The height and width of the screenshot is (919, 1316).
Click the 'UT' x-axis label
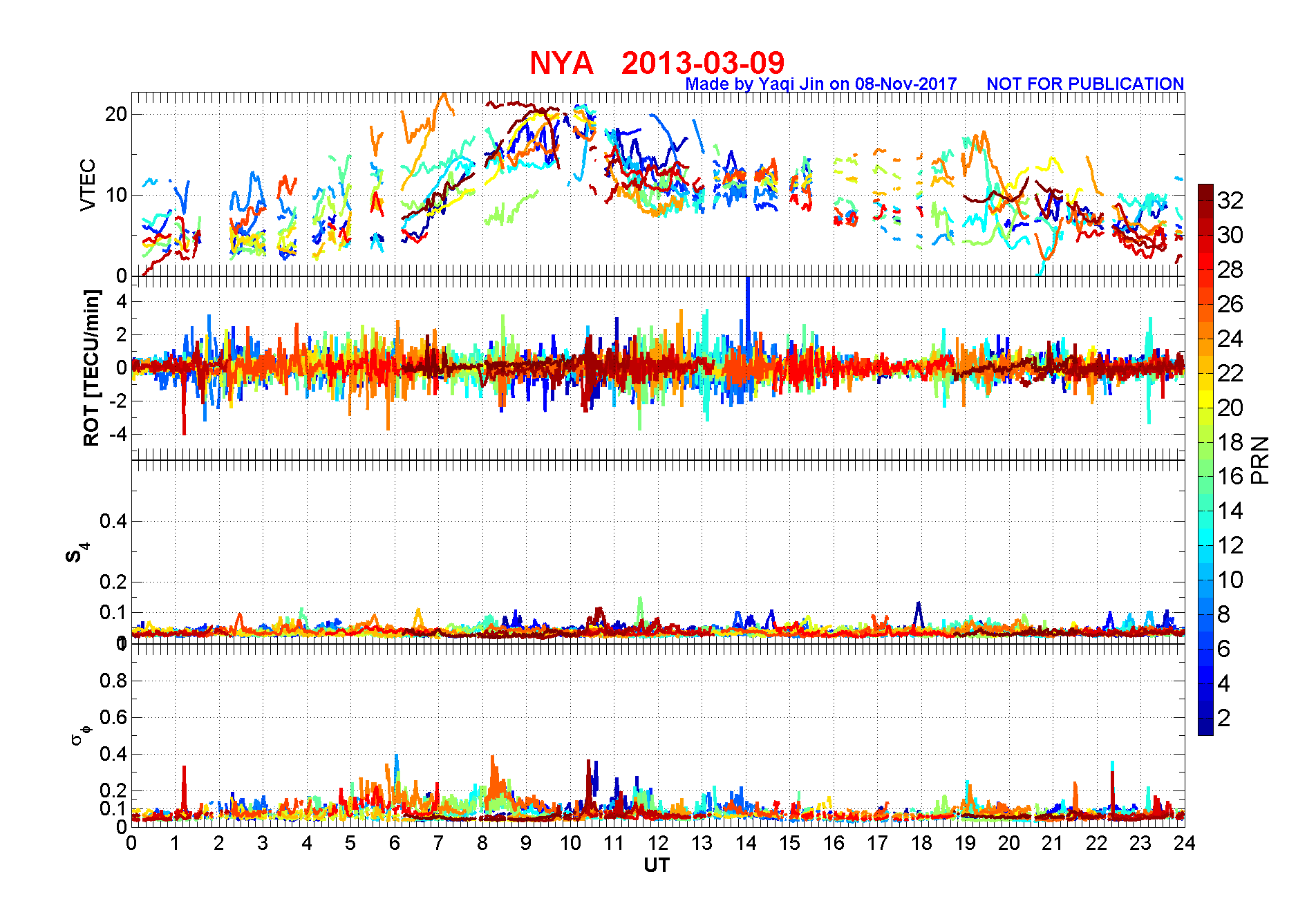[657, 865]
